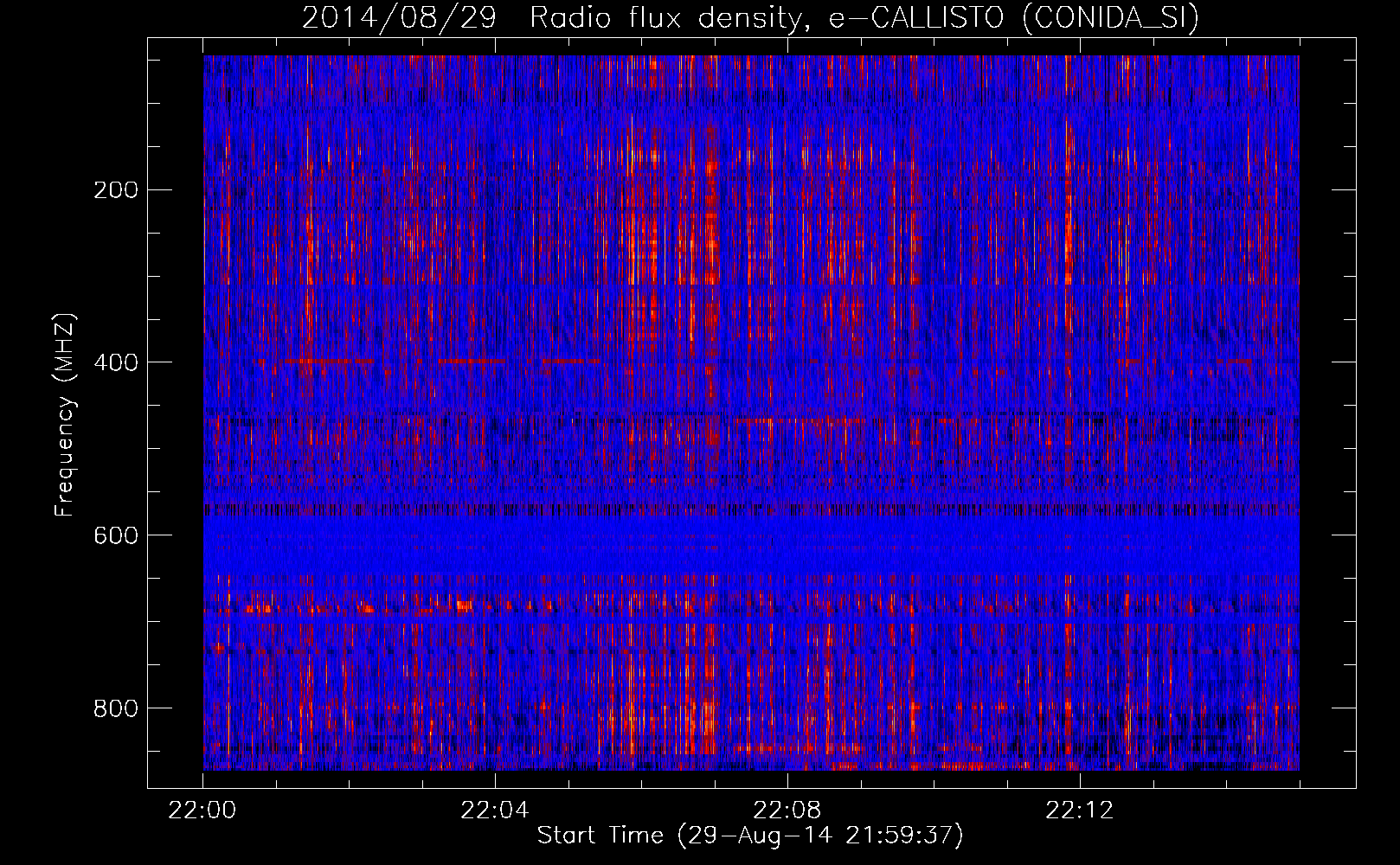Screen dimensions: 1400x865
Task: Click the 400 frequency tick label
Action: [116, 362]
